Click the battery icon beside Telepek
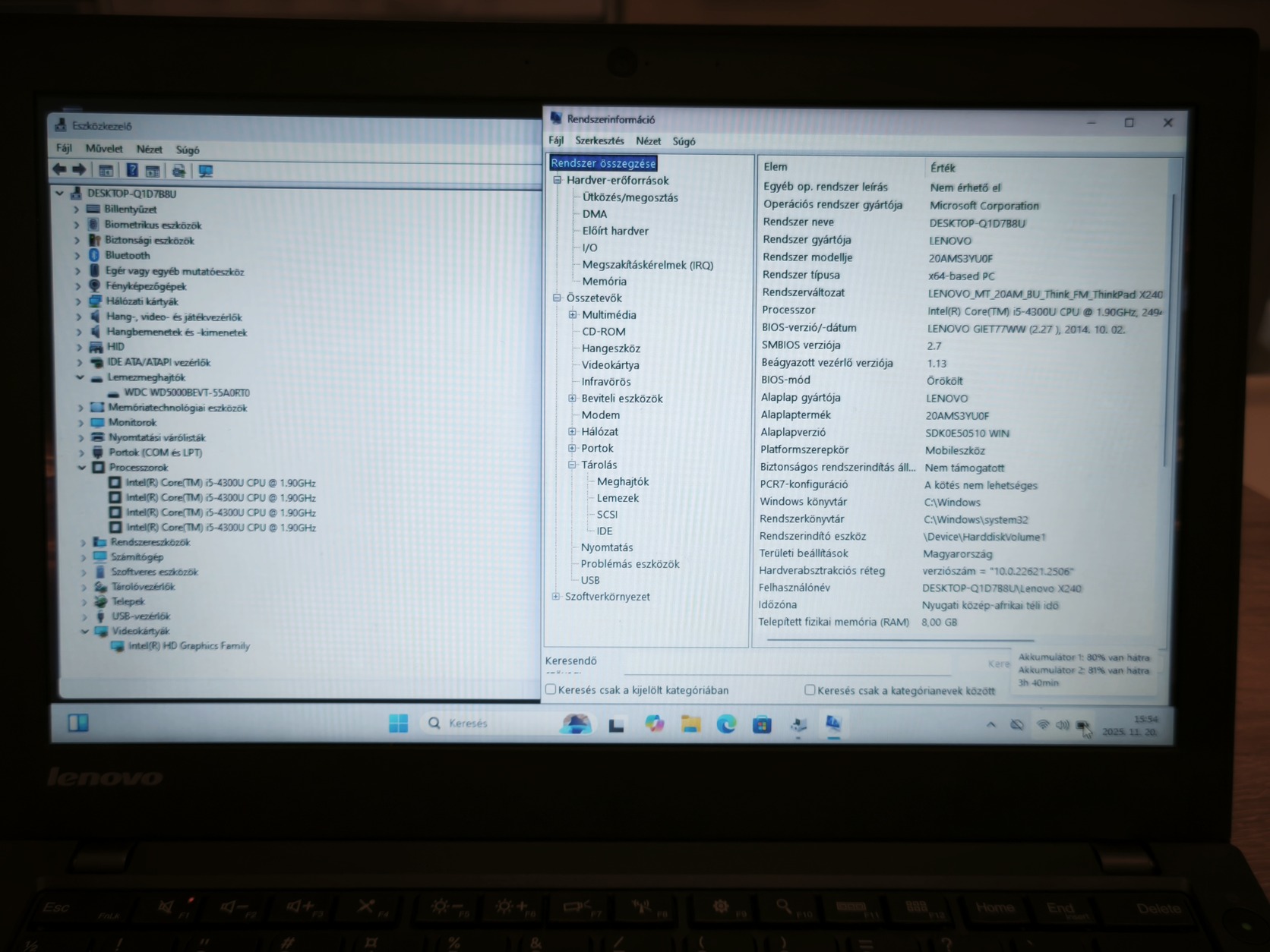 (100, 601)
